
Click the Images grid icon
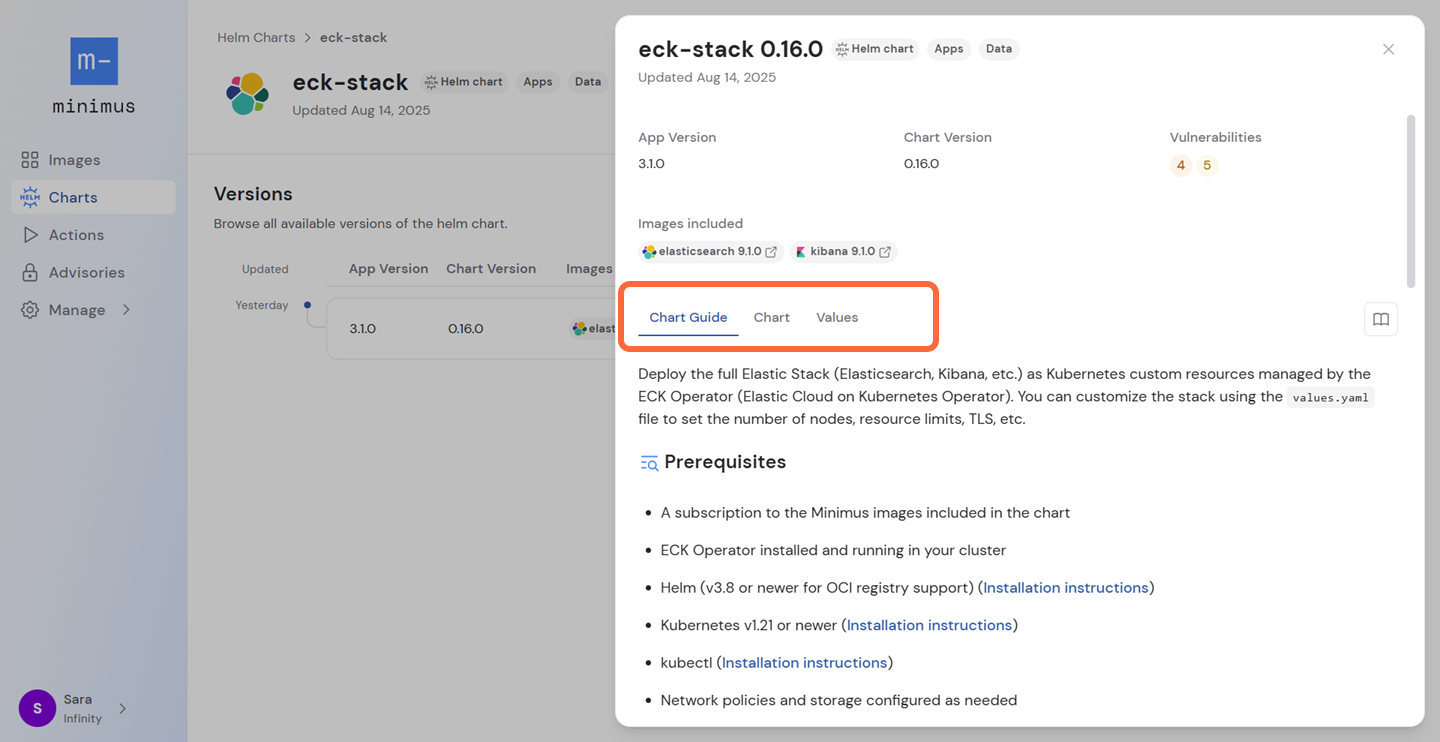30,160
